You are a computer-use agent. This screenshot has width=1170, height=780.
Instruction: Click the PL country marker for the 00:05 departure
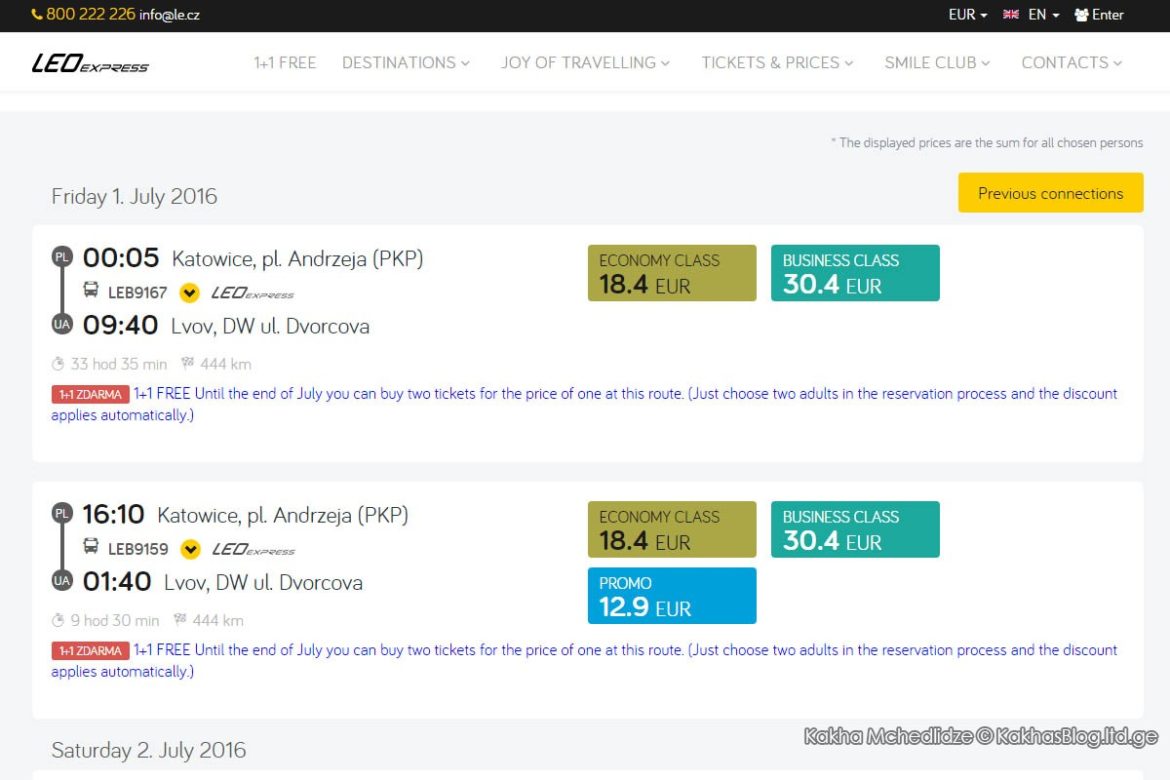click(62, 258)
